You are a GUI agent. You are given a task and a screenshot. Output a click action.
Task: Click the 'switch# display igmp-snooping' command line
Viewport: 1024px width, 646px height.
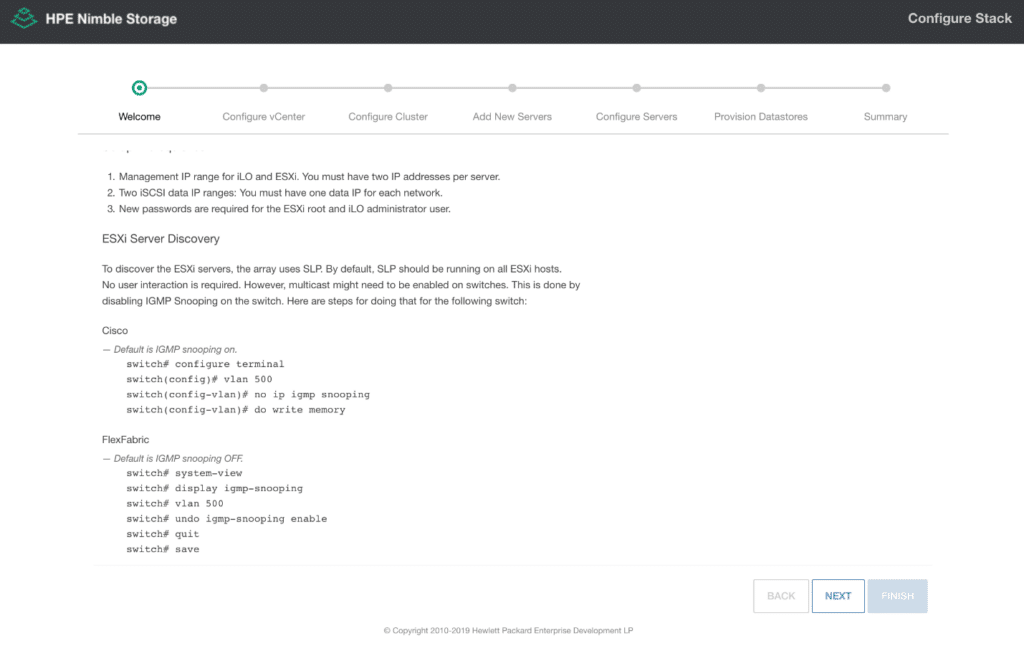tap(214, 488)
